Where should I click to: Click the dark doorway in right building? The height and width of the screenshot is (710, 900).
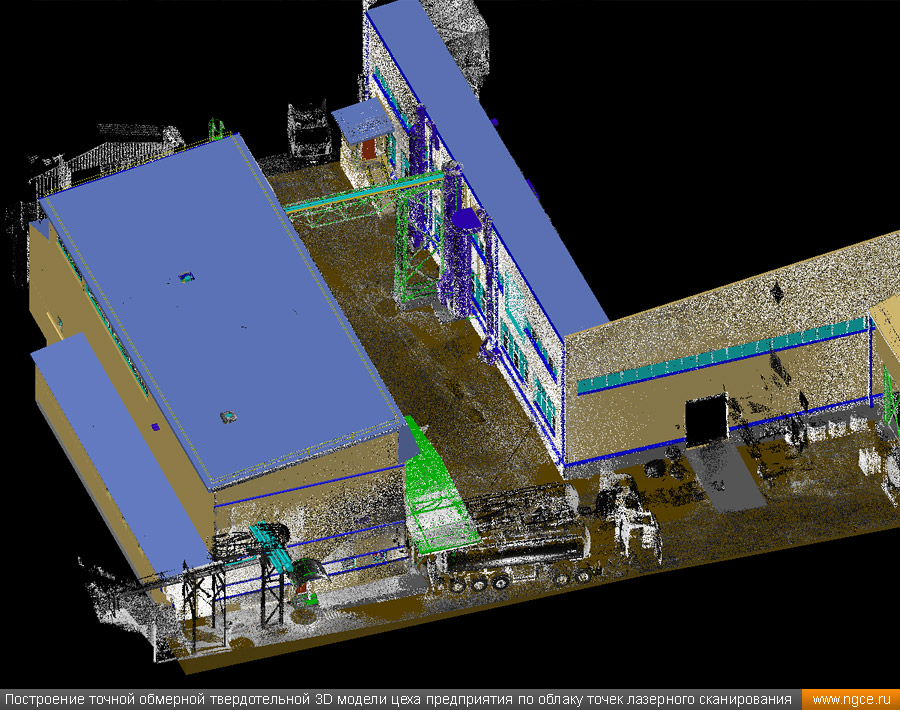click(x=705, y=420)
